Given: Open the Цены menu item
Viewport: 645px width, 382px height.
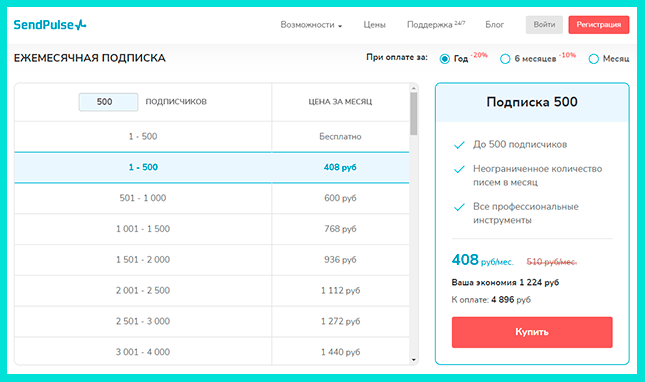Looking at the screenshot, I should (x=374, y=25).
